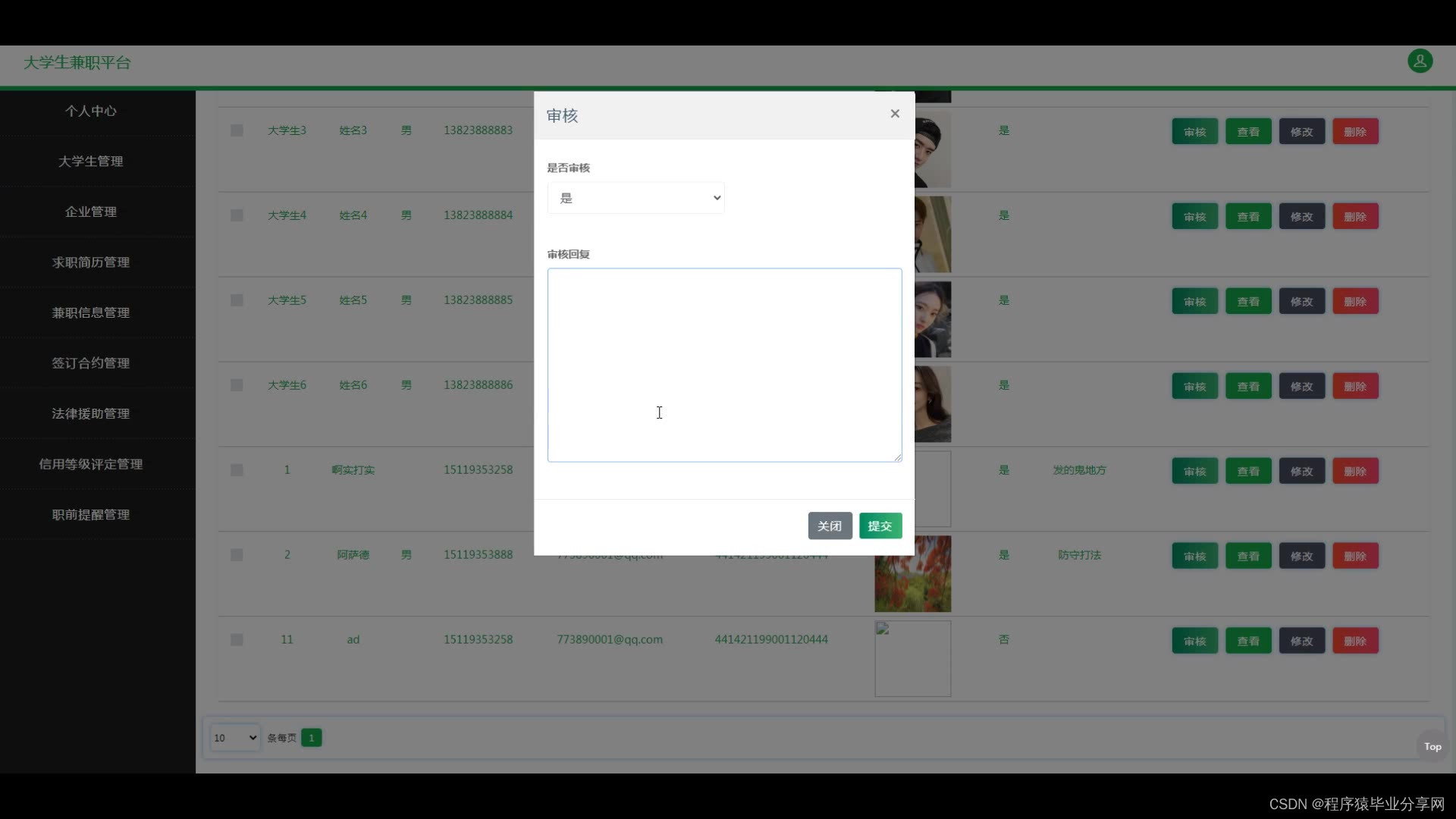
Task: Click the user avatar icon in header
Action: pos(1420,61)
